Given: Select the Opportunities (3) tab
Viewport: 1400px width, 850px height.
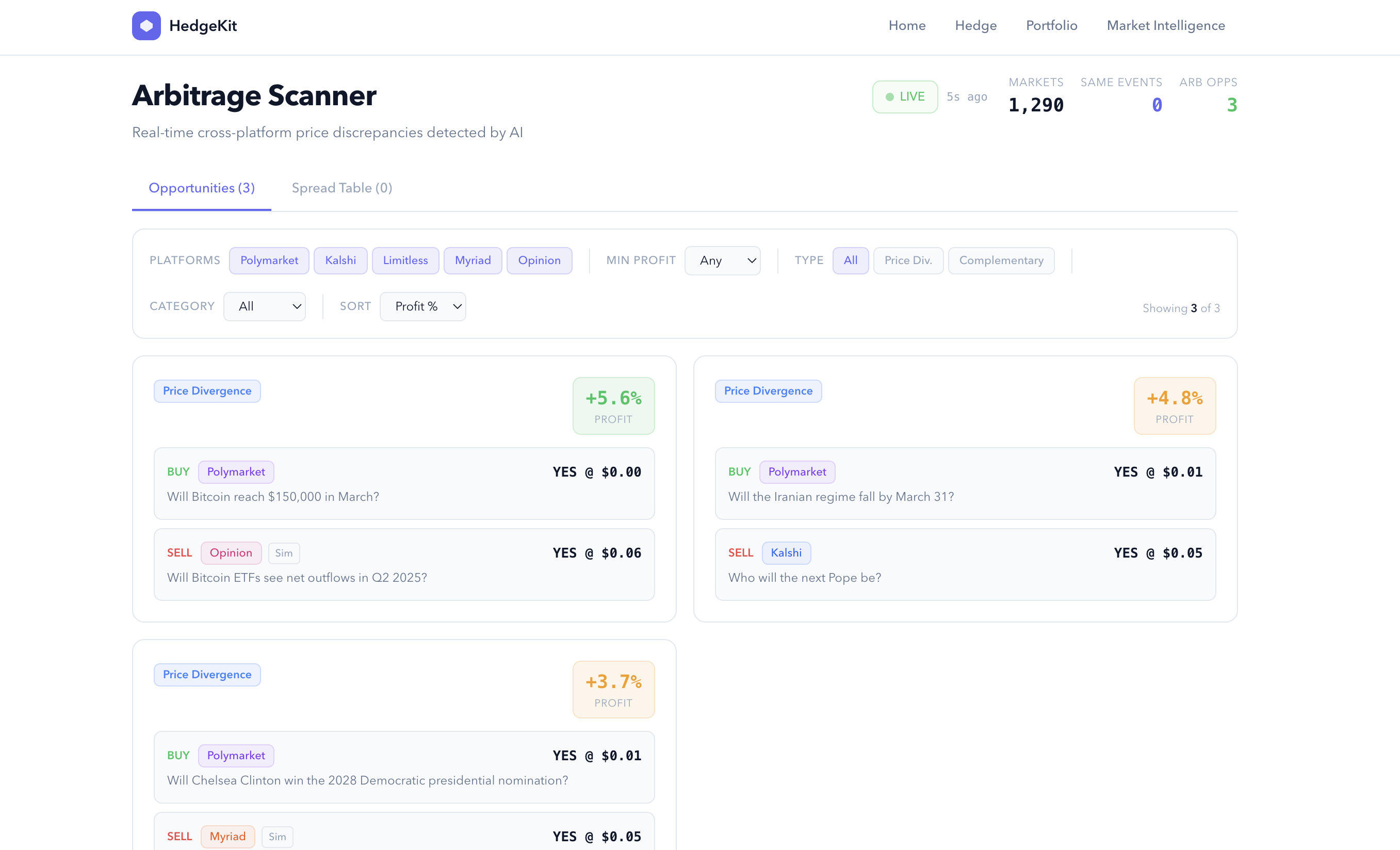Looking at the screenshot, I should (201, 188).
